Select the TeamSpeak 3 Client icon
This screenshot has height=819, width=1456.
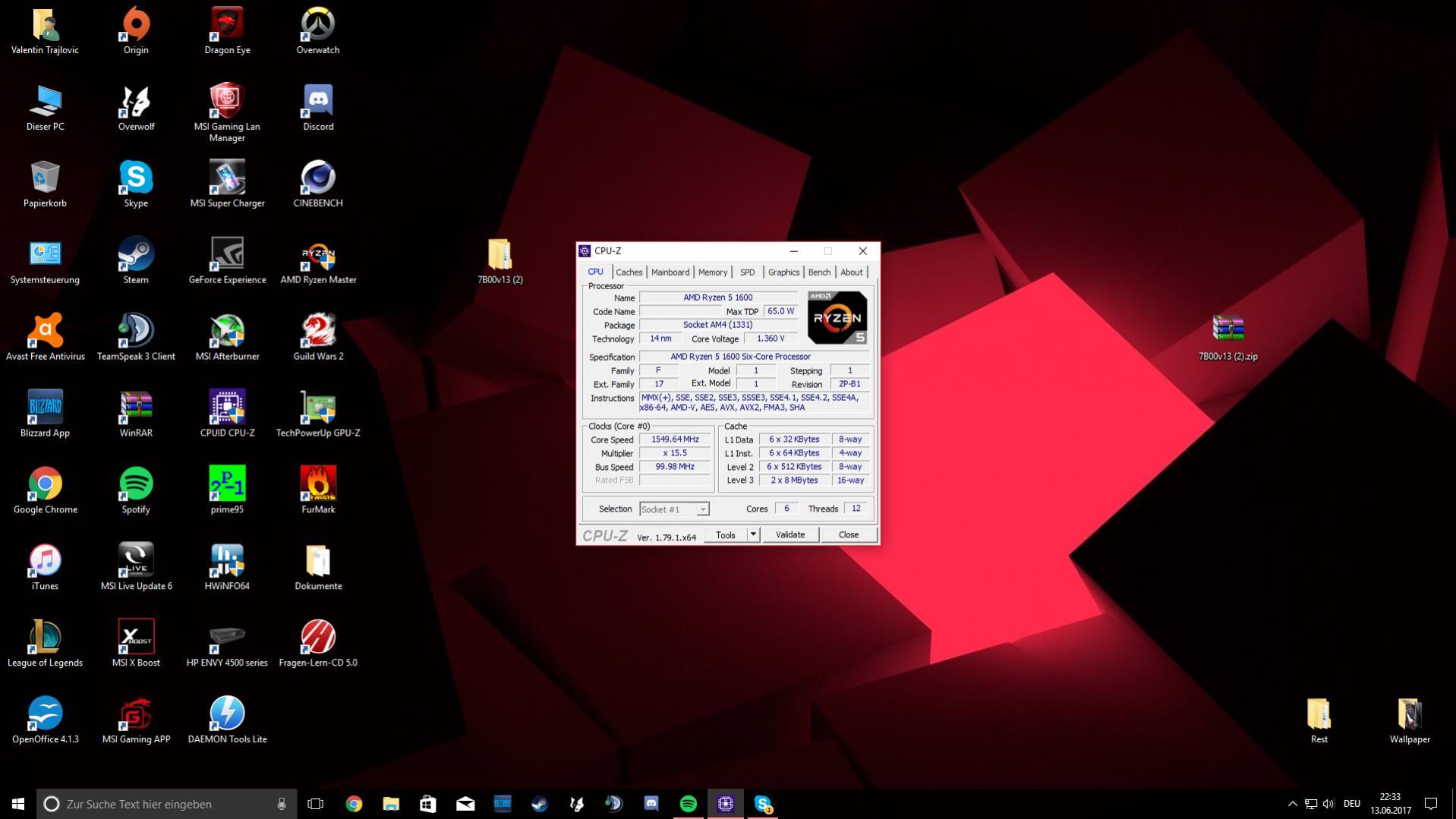pos(136,338)
